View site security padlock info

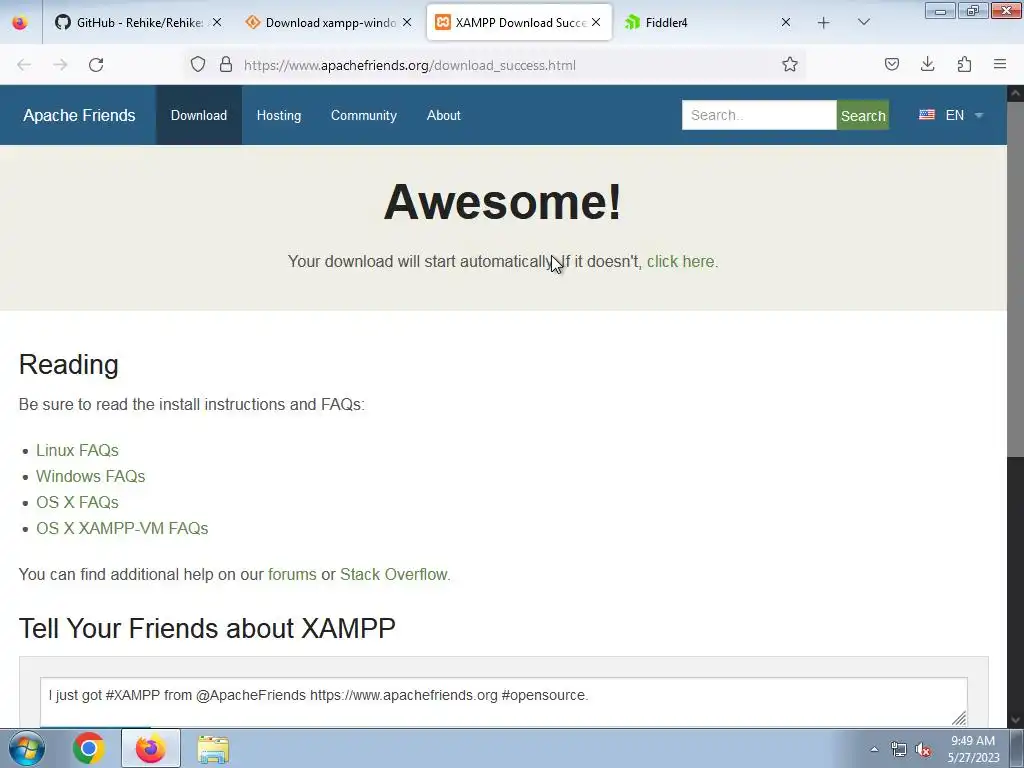(x=226, y=65)
